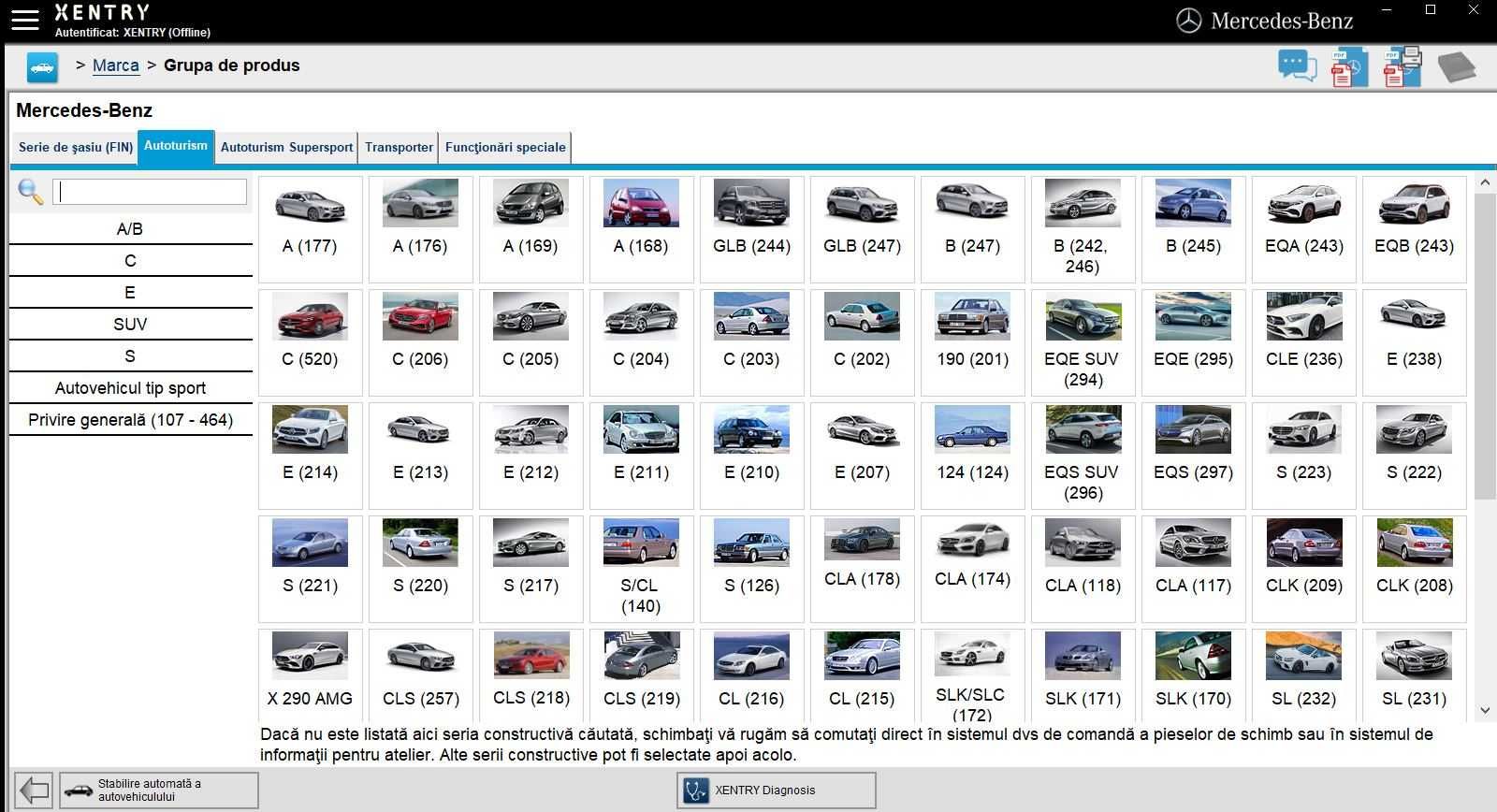Viewport: 1497px width, 812px height.
Task: Click the PDF print icon
Action: [1402, 67]
